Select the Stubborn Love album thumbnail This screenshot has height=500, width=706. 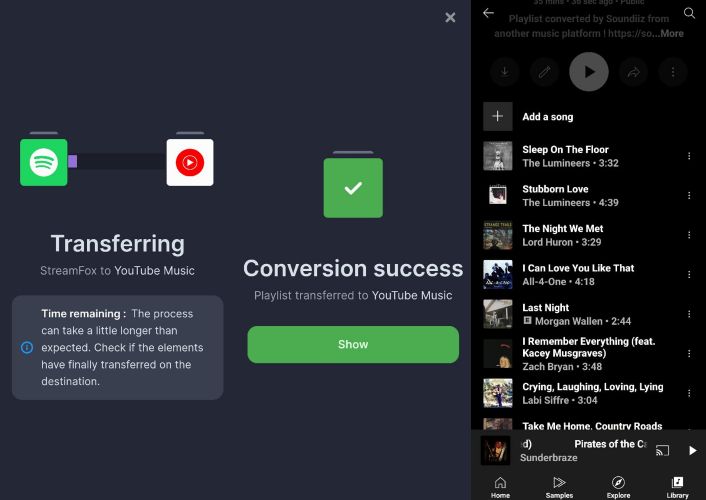coord(498,195)
